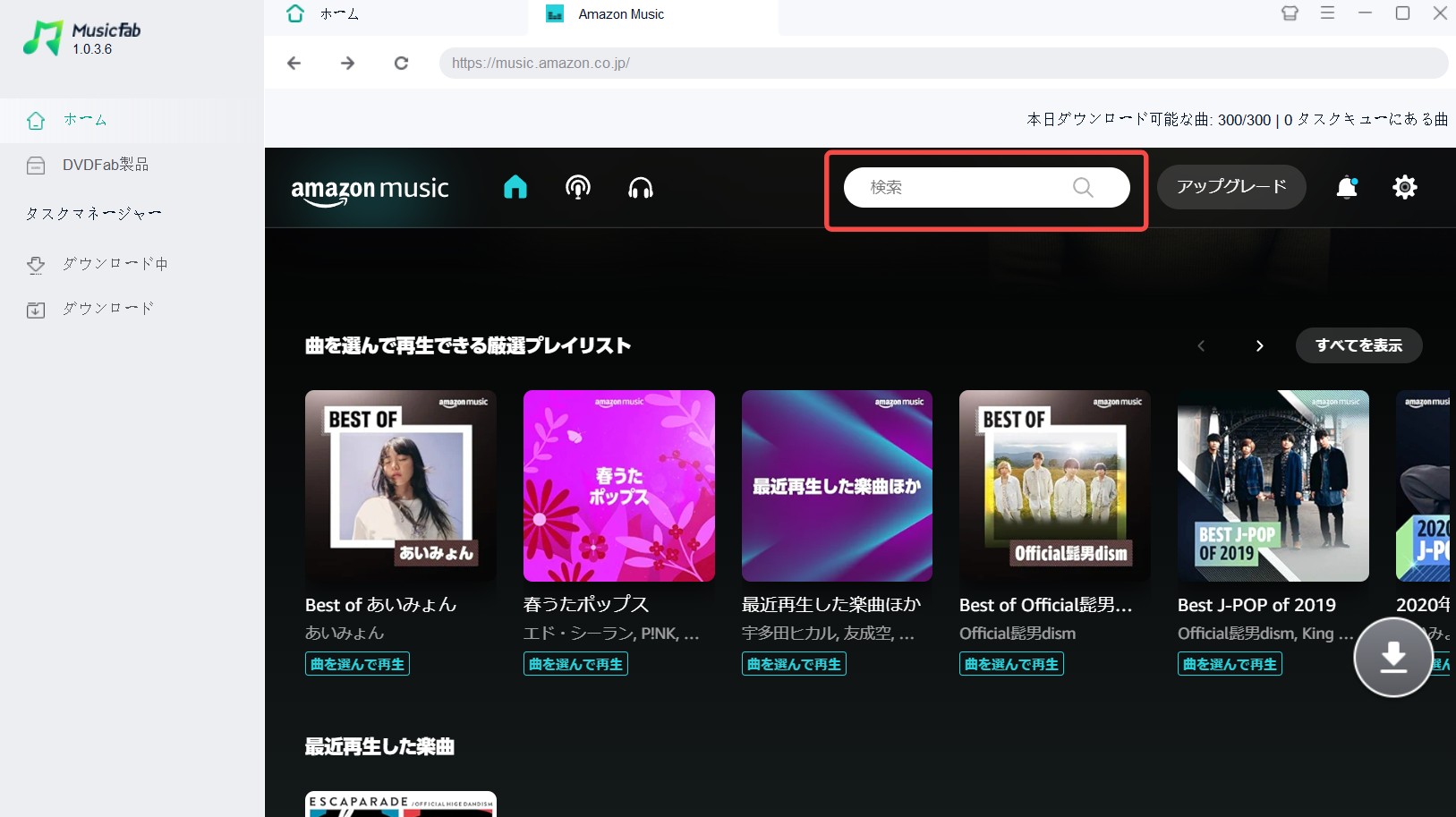Screen dimensions: 1456x817
Task: Go forward with the right arrow
Action: point(347,63)
